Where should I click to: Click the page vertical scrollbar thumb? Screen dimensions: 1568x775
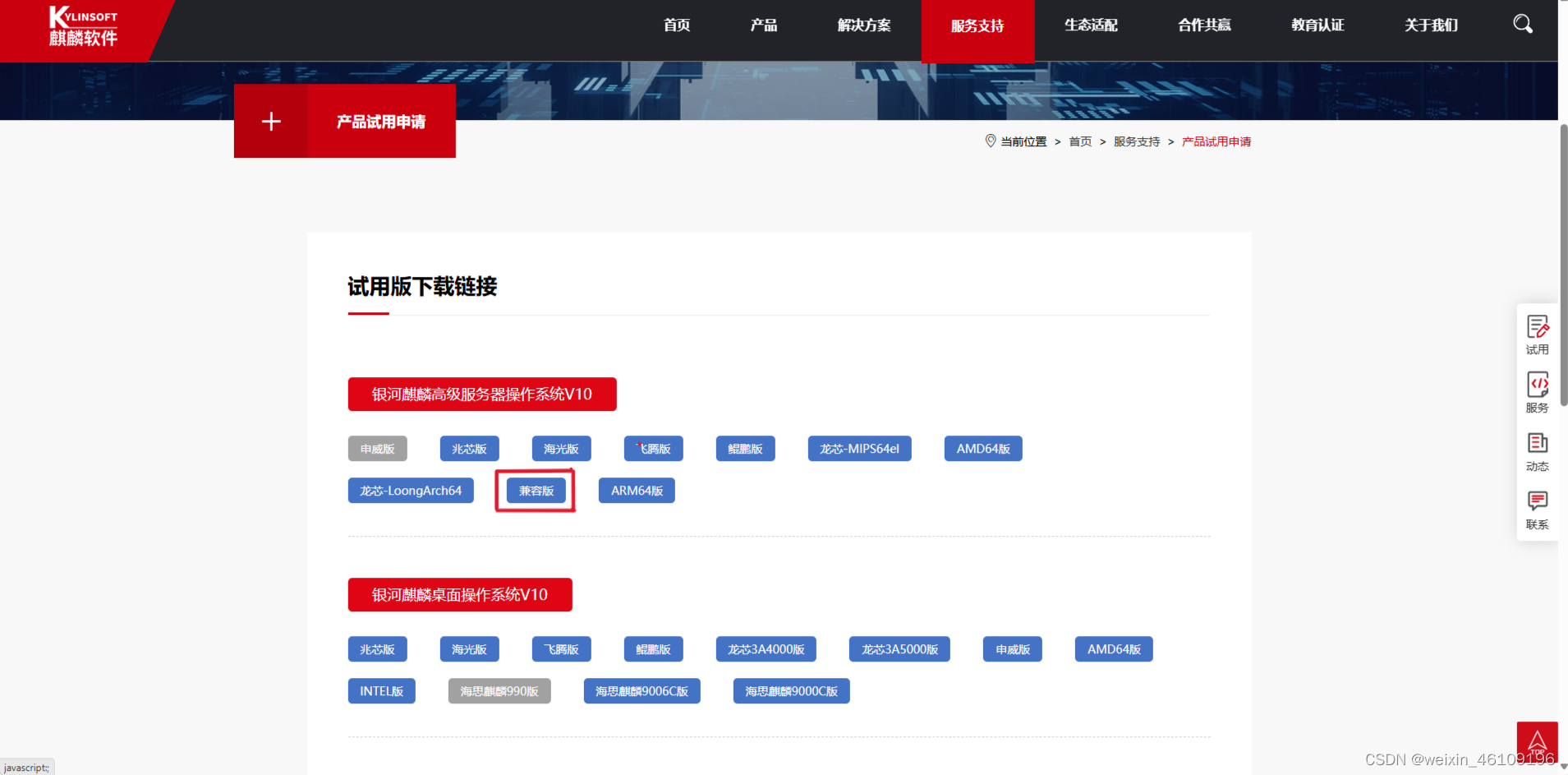1563,265
